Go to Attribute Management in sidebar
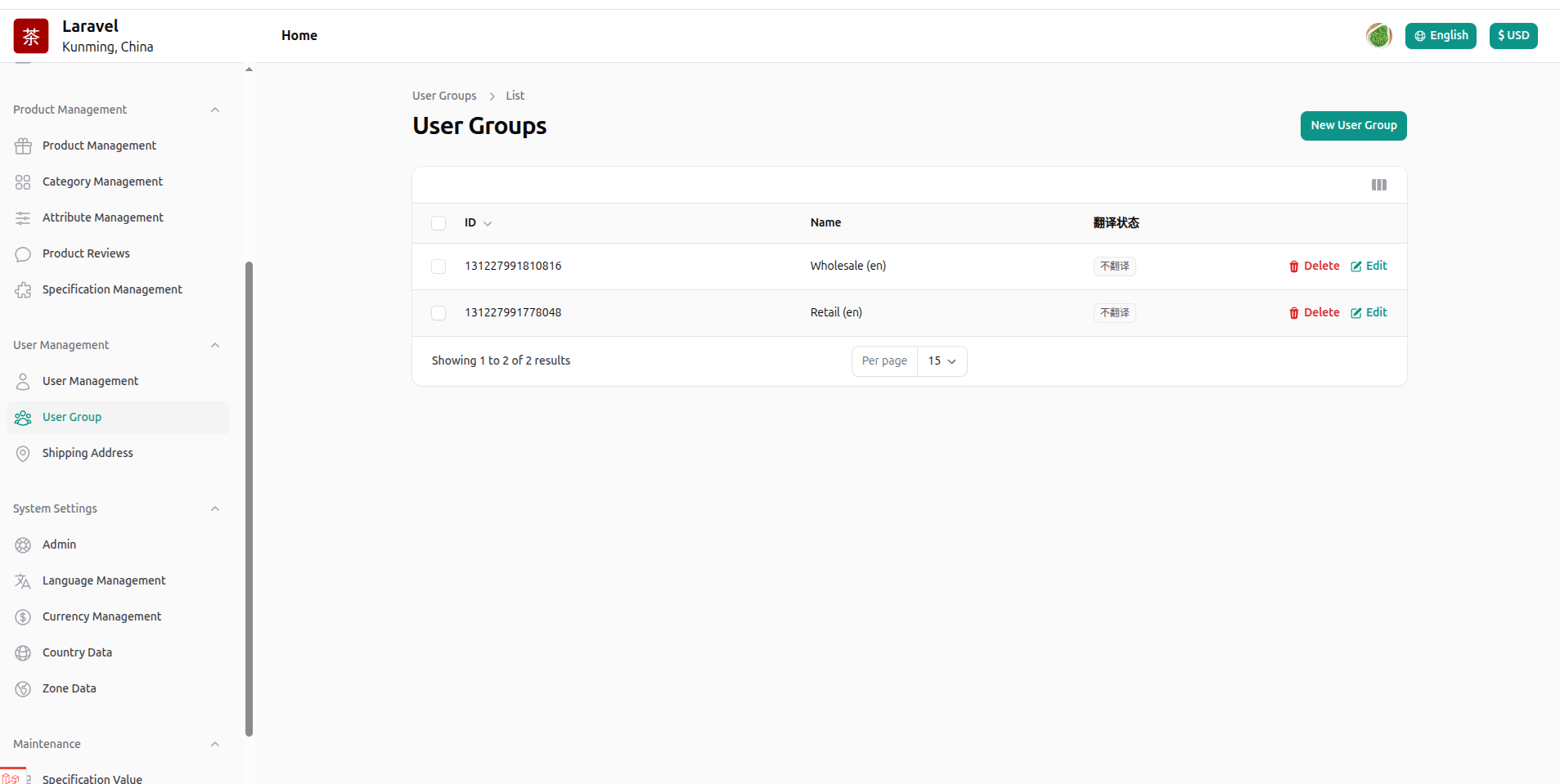Viewport: 1560px width, 784px height. [102, 217]
